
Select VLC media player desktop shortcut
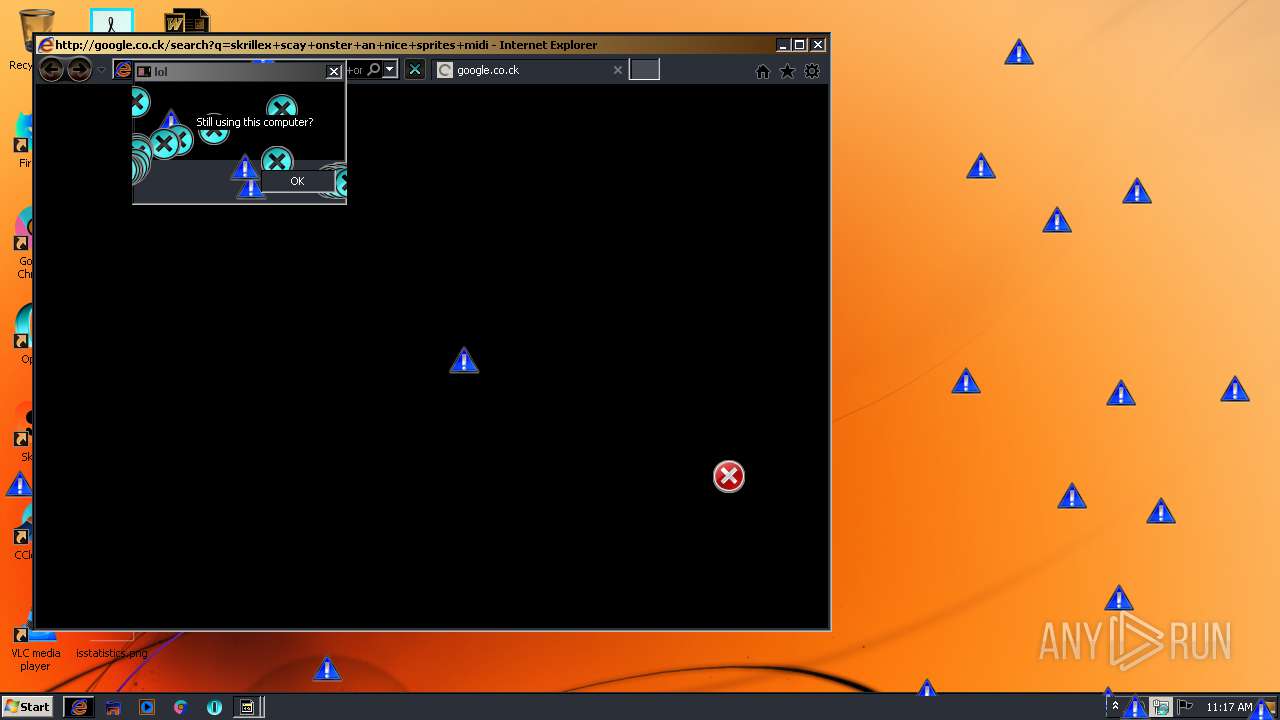(35, 640)
